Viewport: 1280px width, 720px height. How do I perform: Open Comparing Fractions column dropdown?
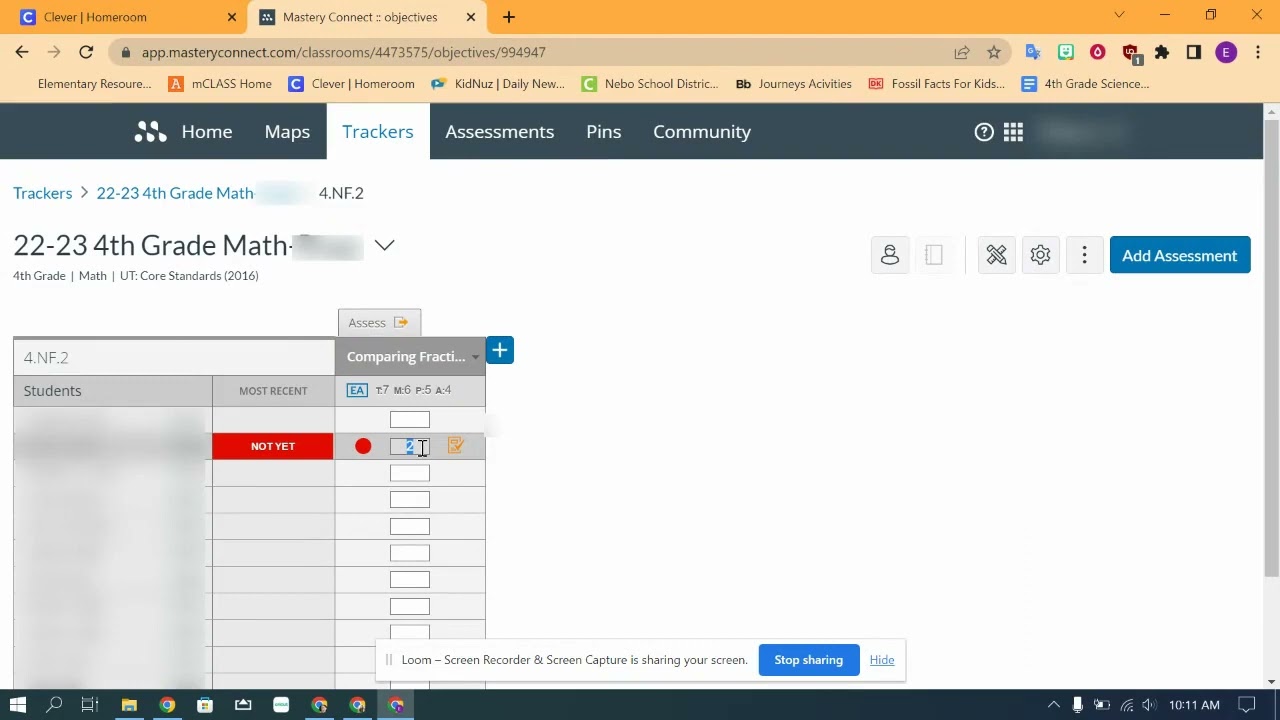[475, 357]
